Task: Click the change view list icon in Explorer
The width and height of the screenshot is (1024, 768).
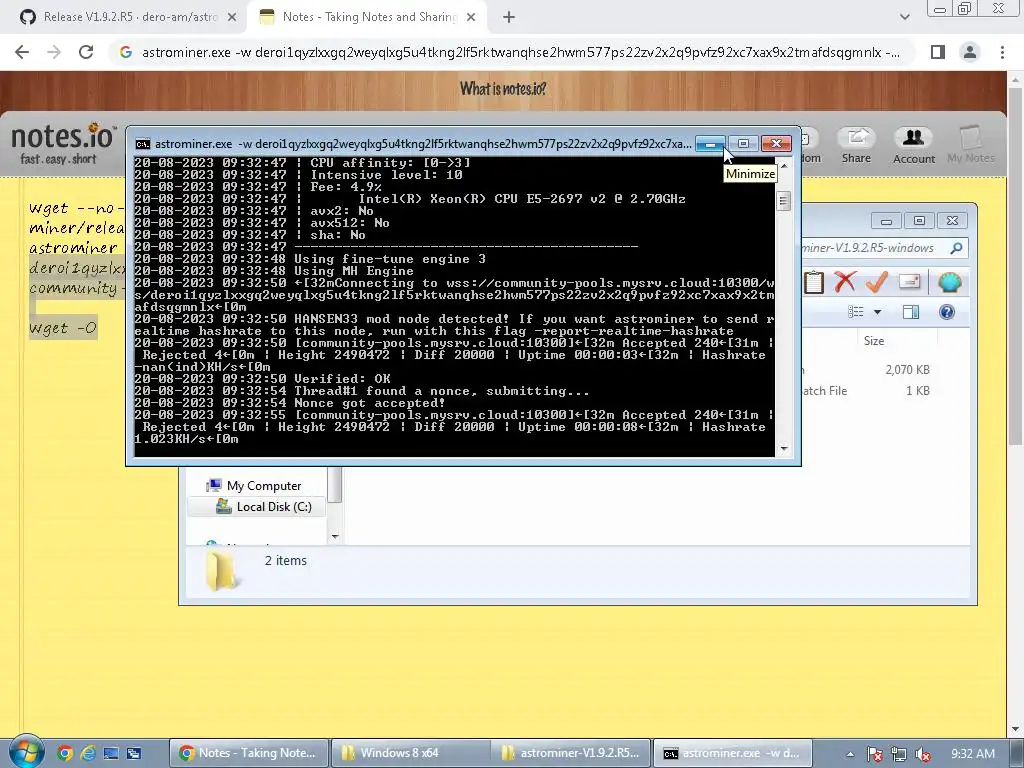Action: point(856,312)
